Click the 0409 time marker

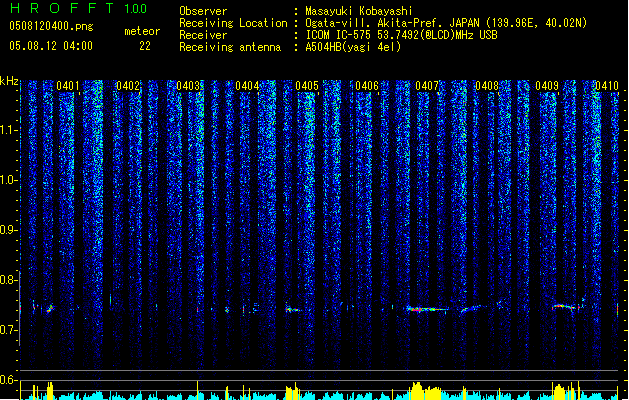pos(547,86)
